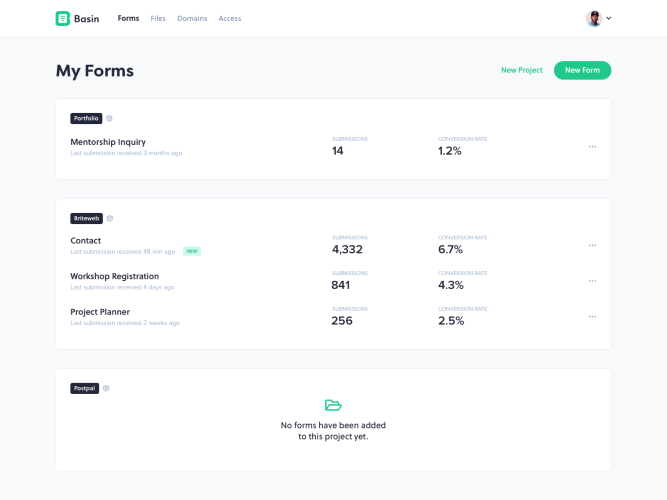Open the Workshop Registration form
Screen dimensions: 667x500
pos(114,276)
